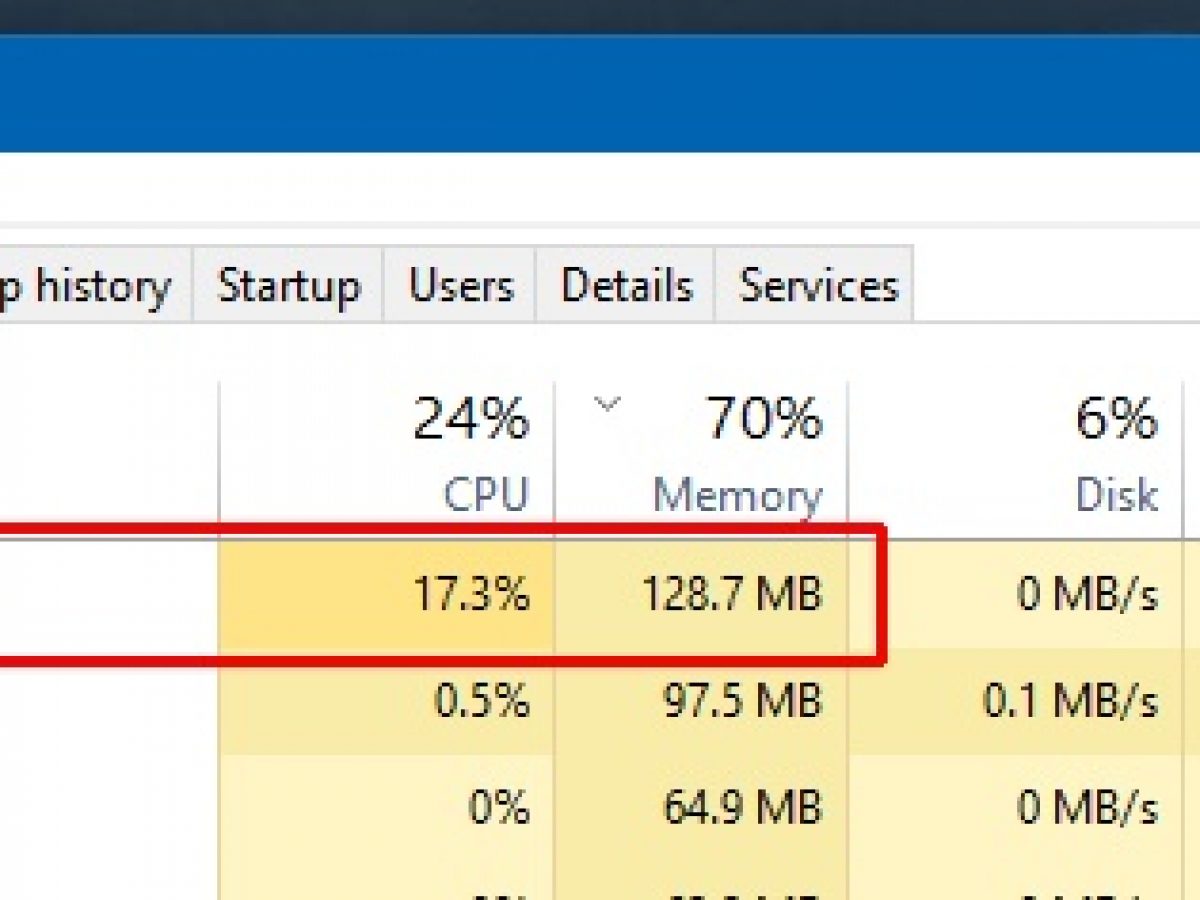
Task: Switch to the Startup tab
Action: (288, 287)
